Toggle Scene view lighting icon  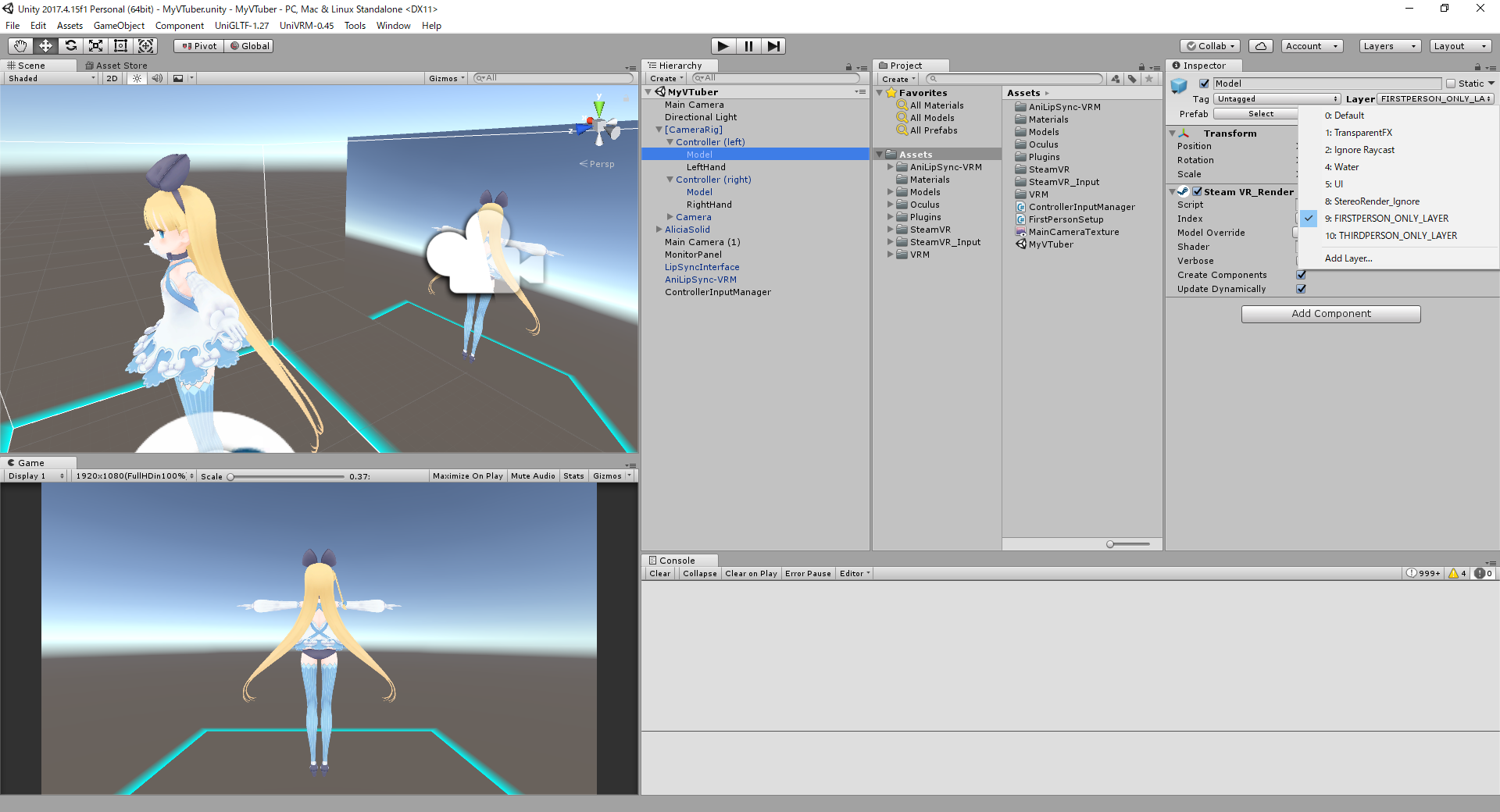coord(137,78)
